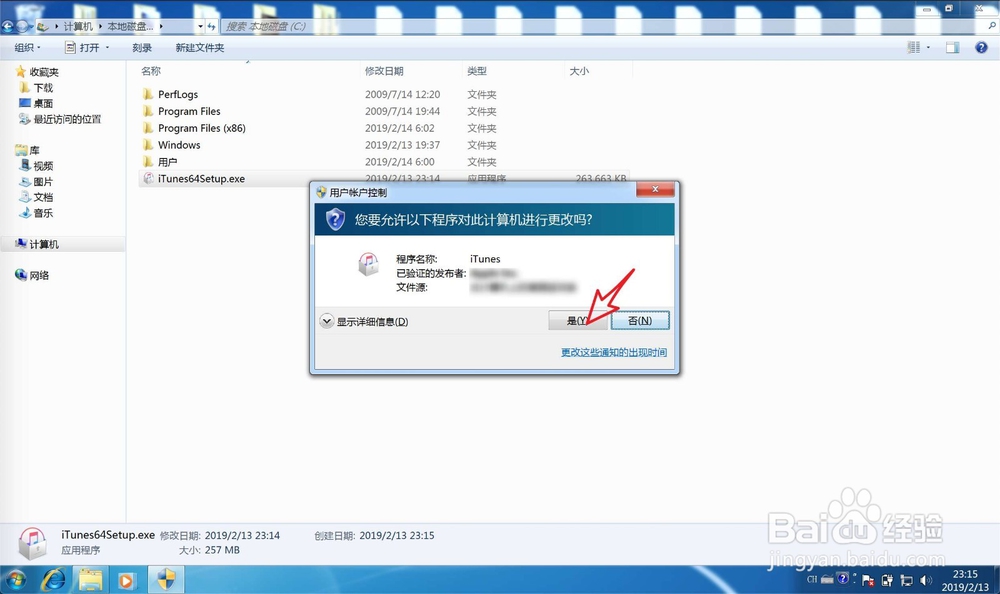Open the Windows Start button
This screenshot has width=1000, height=594.
(15, 579)
